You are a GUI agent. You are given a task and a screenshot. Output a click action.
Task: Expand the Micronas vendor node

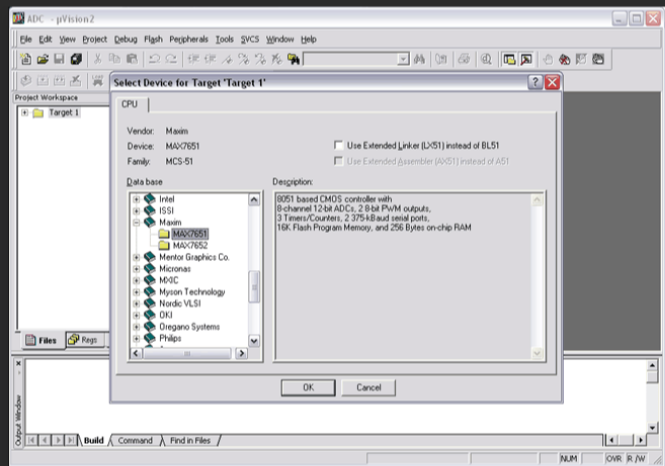tap(136, 269)
